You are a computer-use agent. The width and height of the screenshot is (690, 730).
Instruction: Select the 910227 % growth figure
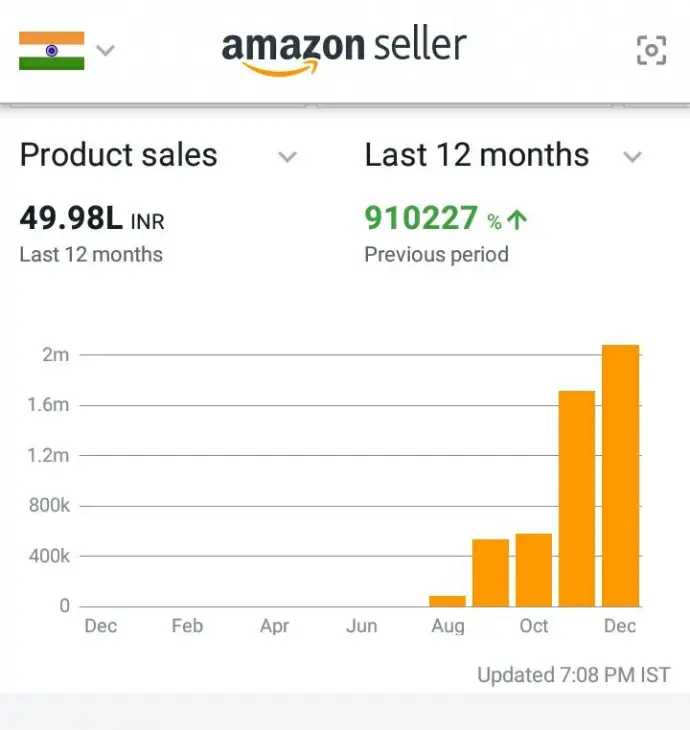tap(433, 218)
